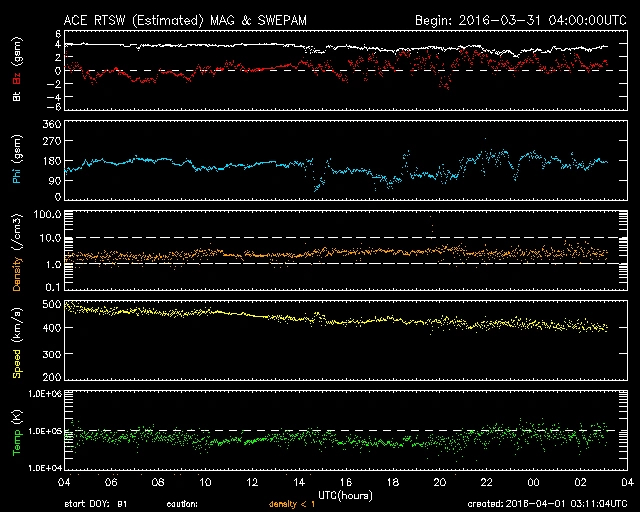640x512 pixels.
Task: Click the 'start DOY: 91' text
Action: pos(96,504)
